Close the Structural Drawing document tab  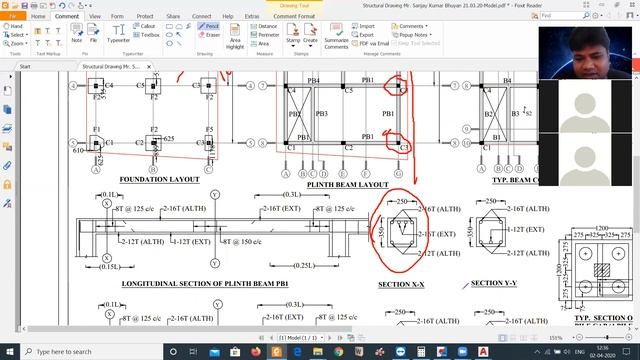click(x=149, y=67)
